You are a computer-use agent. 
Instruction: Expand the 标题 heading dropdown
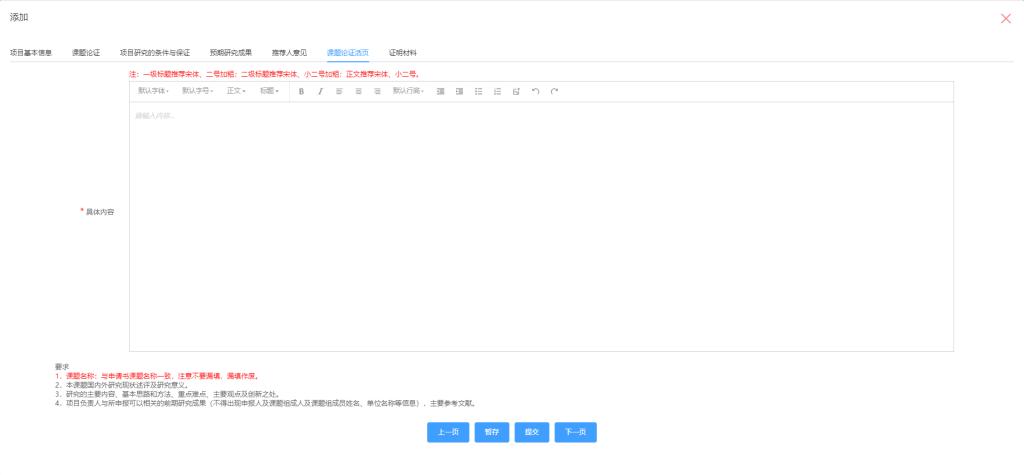coord(269,91)
